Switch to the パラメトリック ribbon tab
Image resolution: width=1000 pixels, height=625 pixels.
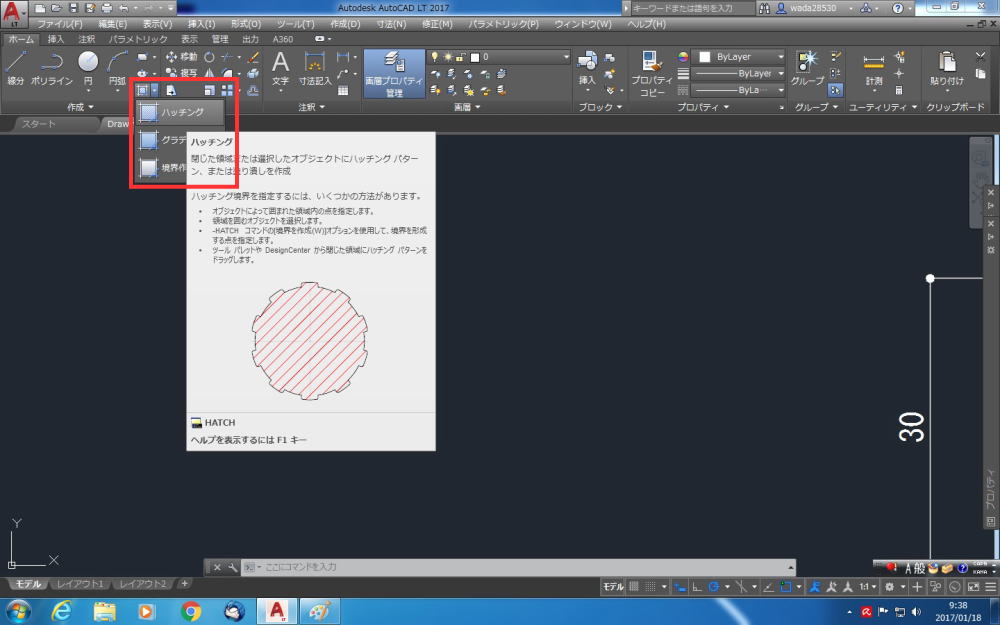point(138,39)
